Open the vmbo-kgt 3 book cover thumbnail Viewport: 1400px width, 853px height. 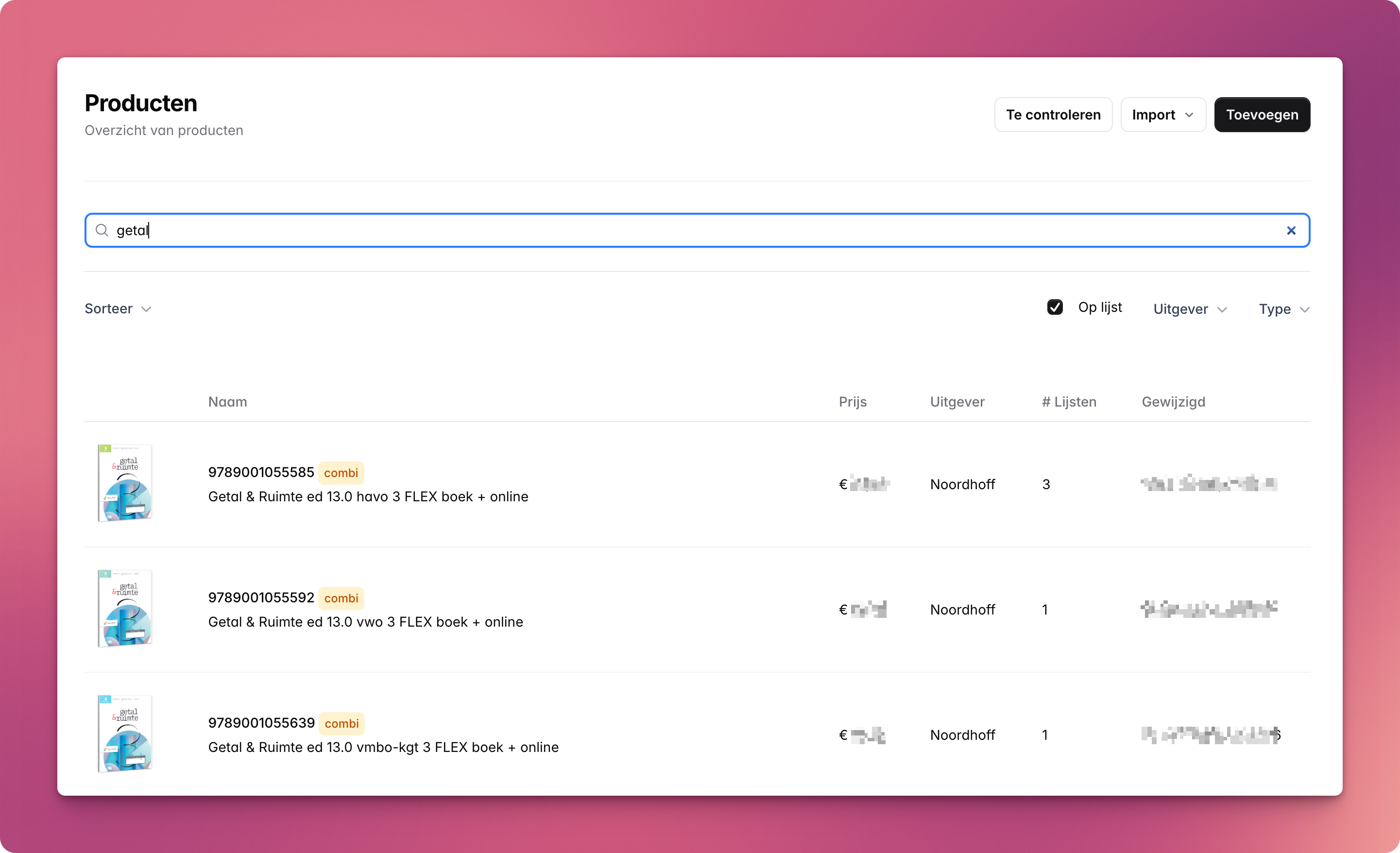[x=125, y=734]
